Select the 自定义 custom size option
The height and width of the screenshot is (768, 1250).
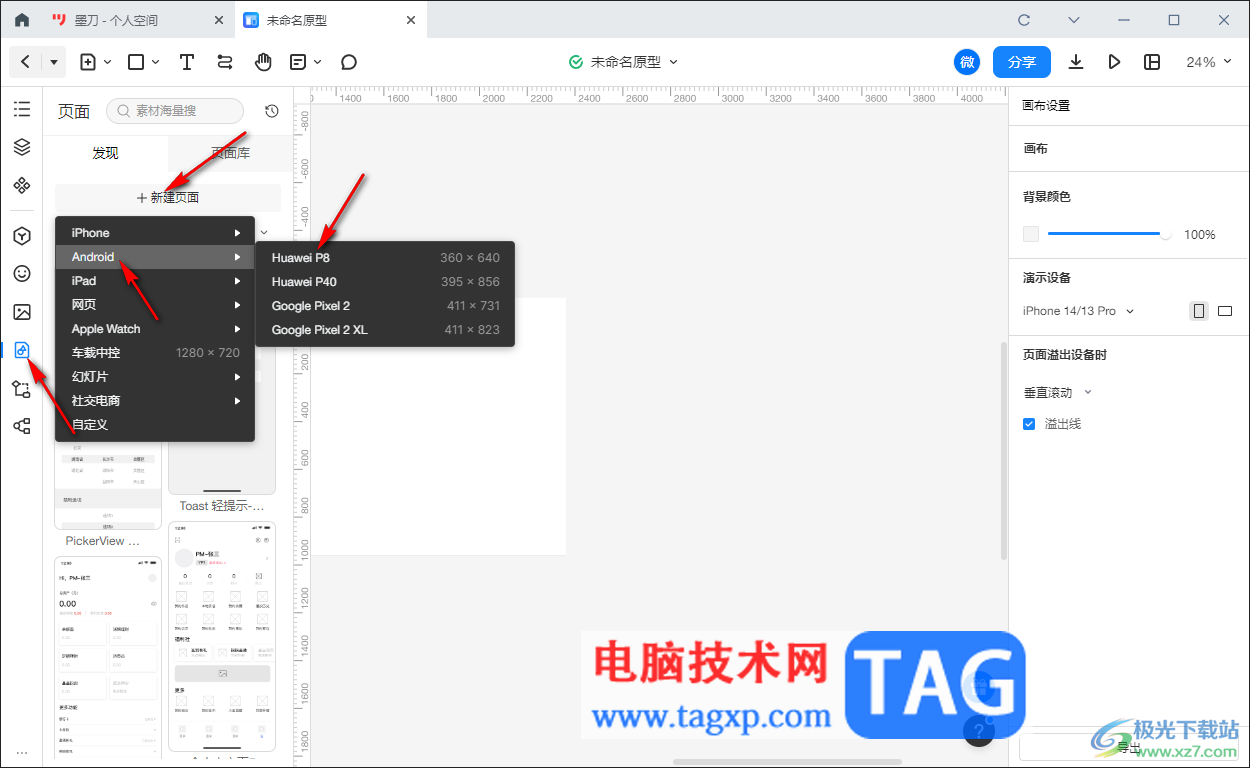(x=155, y=425)
